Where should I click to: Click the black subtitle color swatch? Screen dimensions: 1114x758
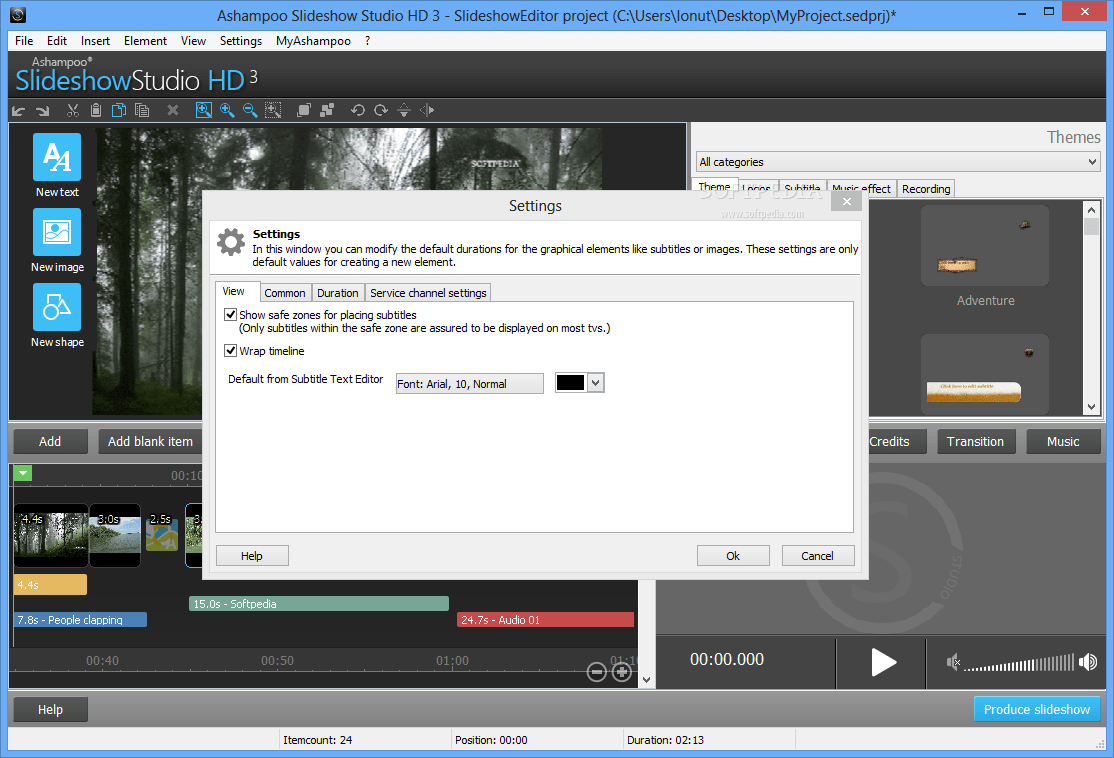pos(570,383)
